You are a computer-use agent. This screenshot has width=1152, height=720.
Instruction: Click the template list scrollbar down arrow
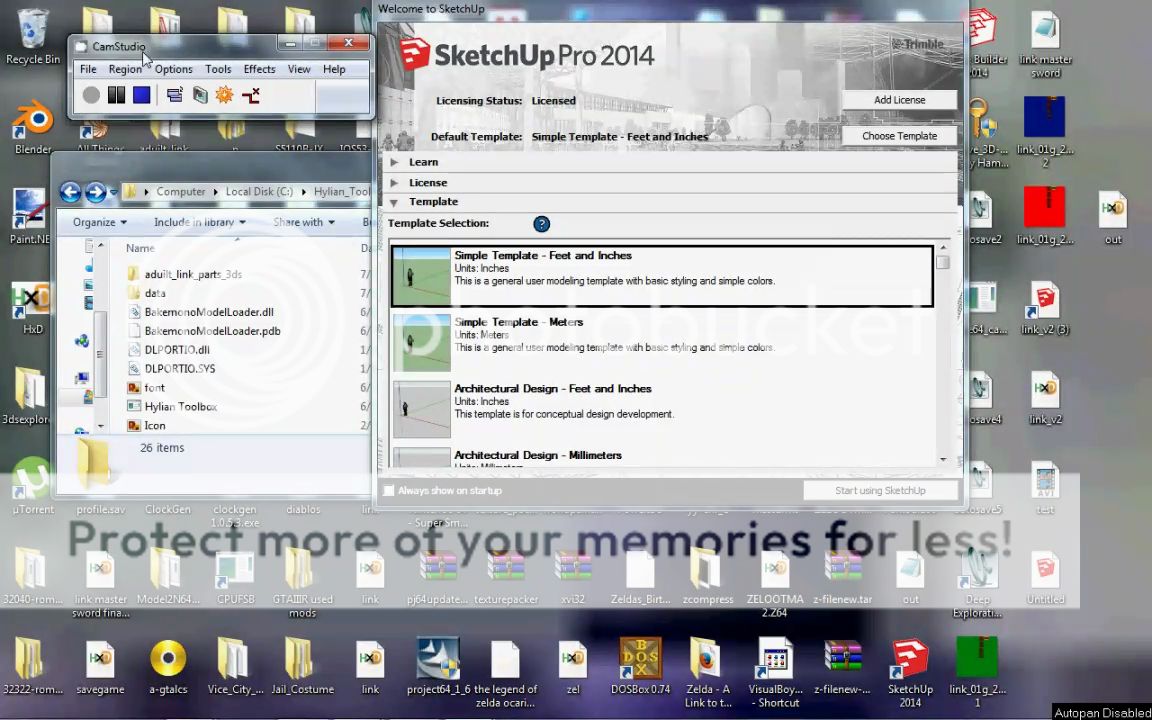(943, 459)
